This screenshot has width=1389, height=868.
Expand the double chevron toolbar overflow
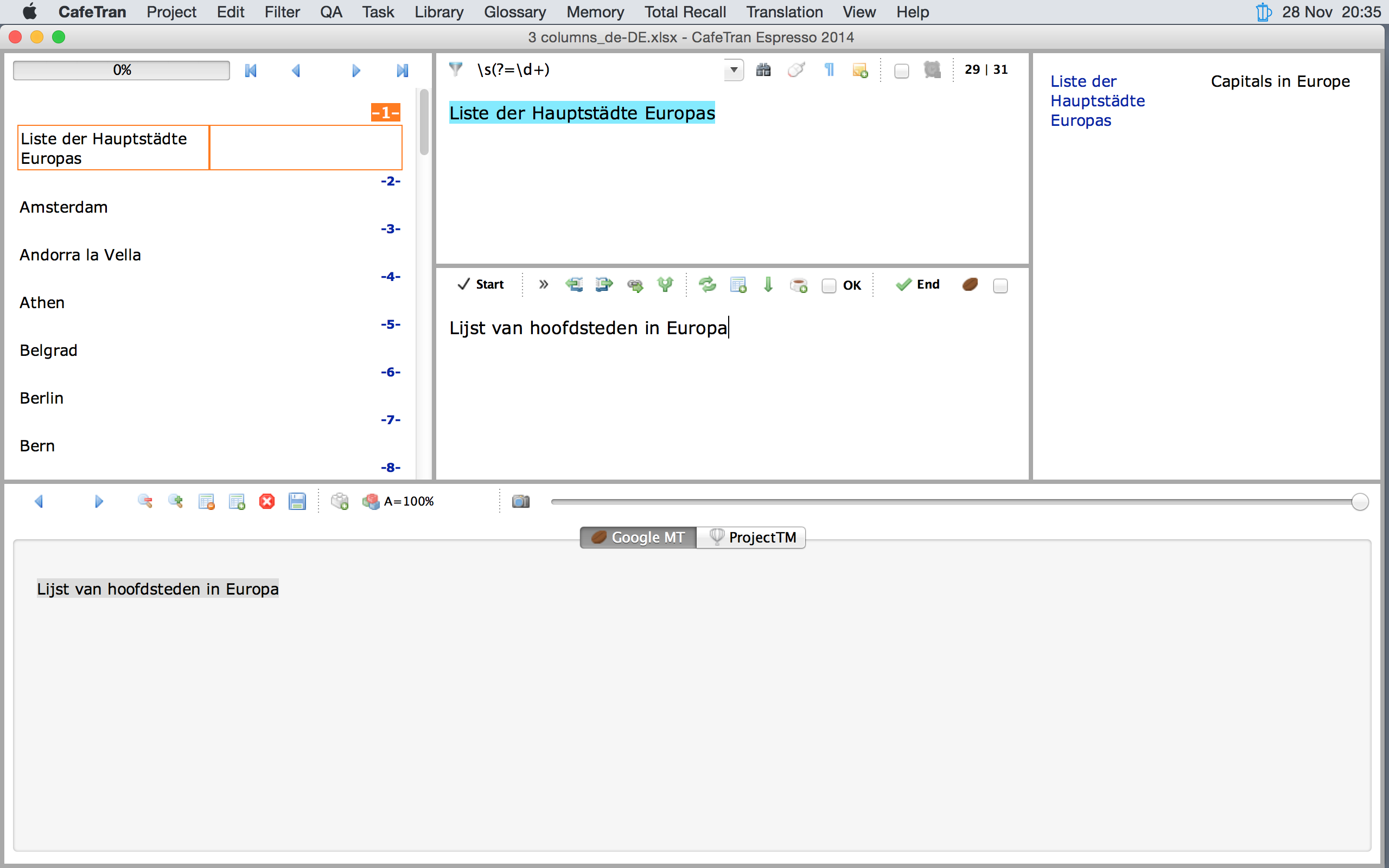point(544,285)
